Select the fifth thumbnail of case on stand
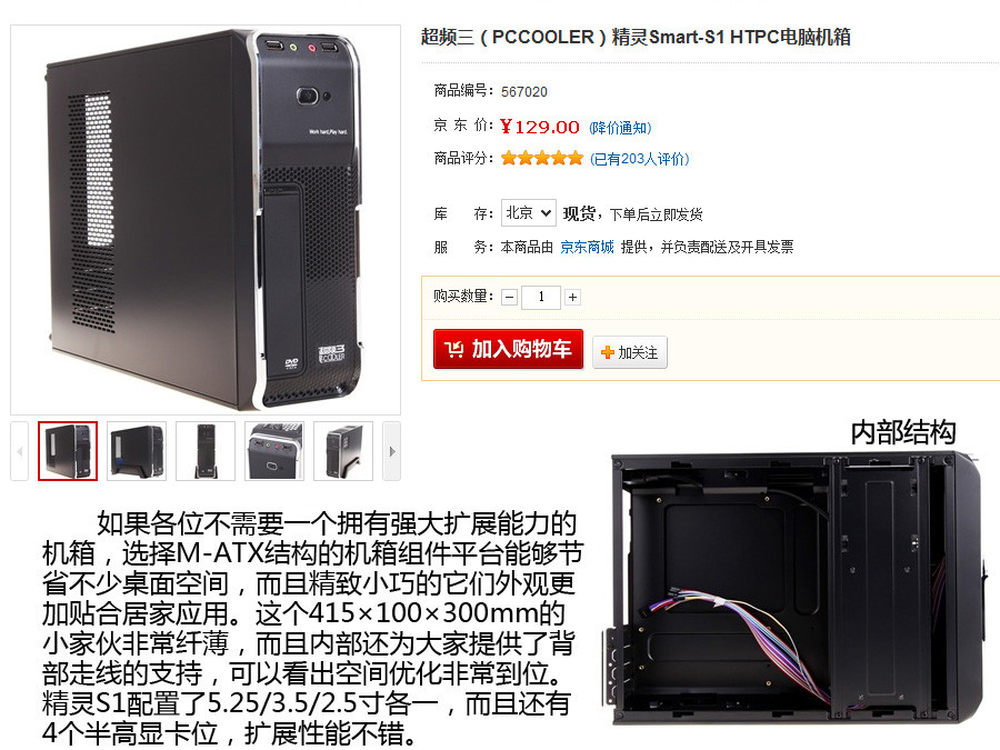Image resolution: width=1000 pixels, height=750 pixels. pyautogui.click(x=343, y=451)
